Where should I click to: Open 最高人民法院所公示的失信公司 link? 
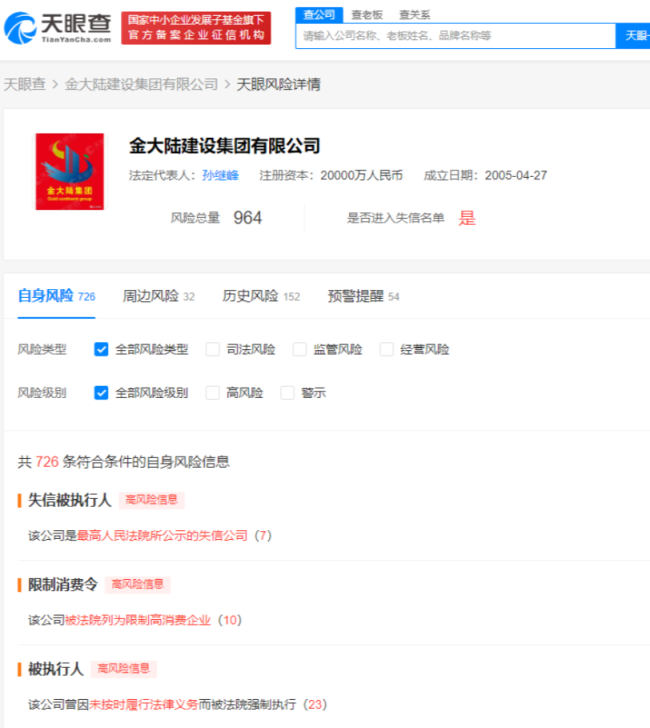coord(162,535)
